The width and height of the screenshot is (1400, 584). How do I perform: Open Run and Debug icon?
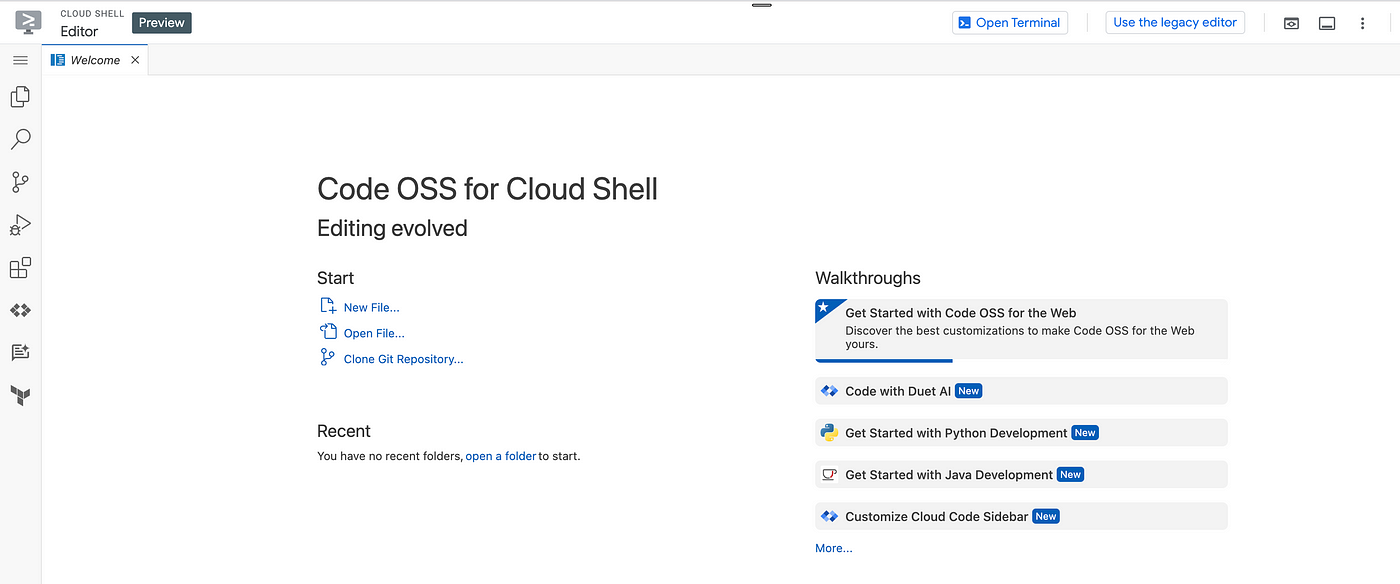(20, 225)
